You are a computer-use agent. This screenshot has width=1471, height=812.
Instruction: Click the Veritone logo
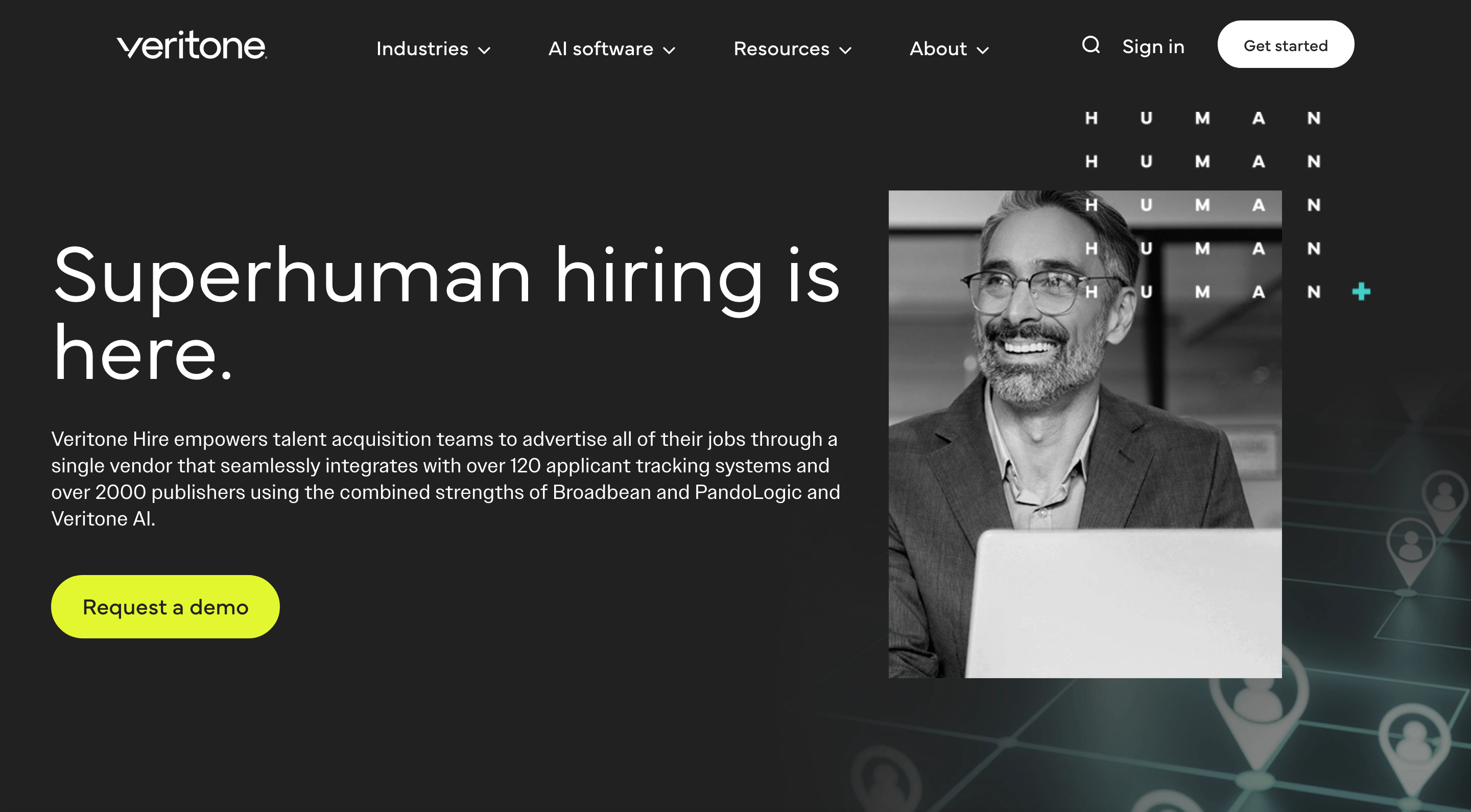192,45
